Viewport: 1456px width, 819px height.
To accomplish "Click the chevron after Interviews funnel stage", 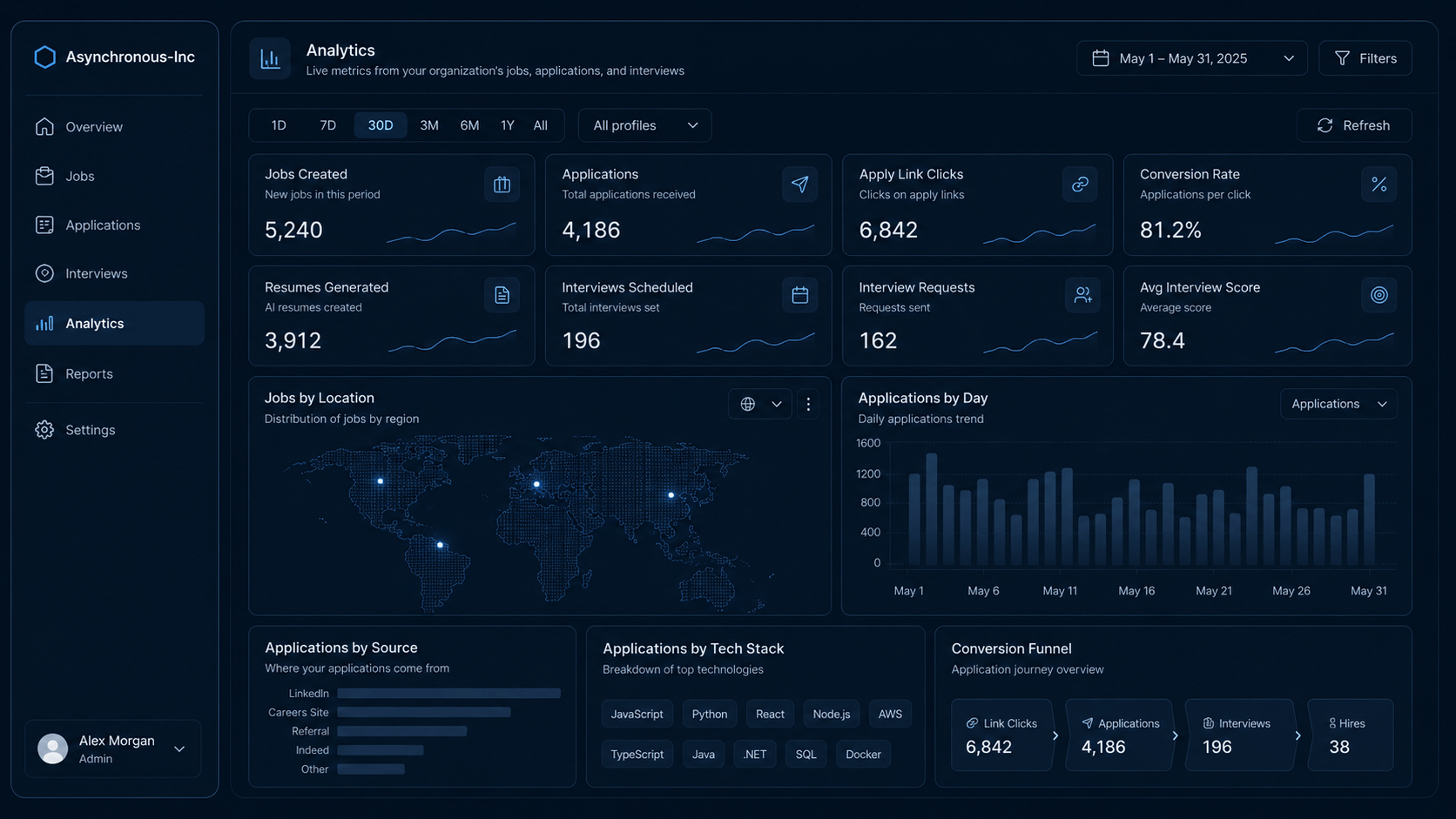I will tap(1298, 735).
